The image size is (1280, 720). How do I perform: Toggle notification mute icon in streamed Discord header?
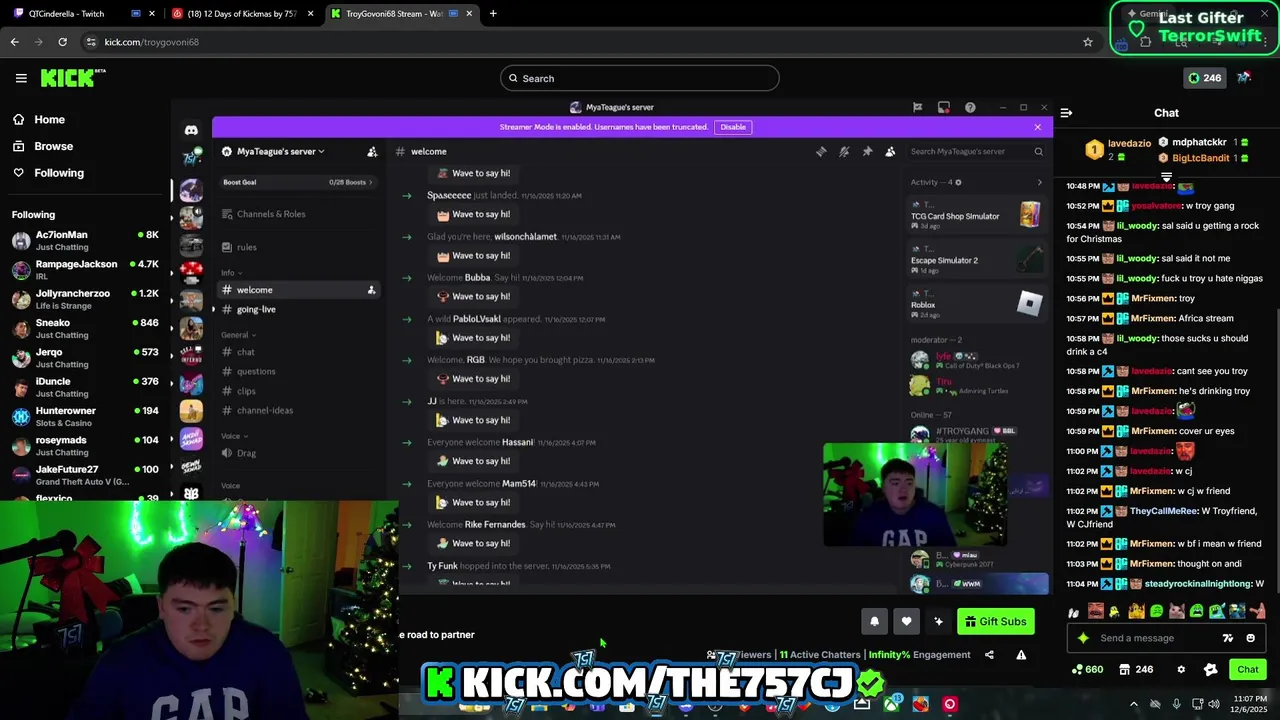[844, 151]
